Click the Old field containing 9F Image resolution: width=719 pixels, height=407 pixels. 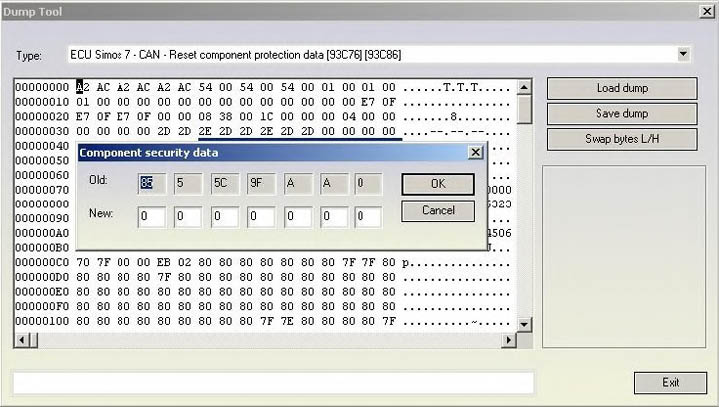pyautogui.click(x=260, y=183)
